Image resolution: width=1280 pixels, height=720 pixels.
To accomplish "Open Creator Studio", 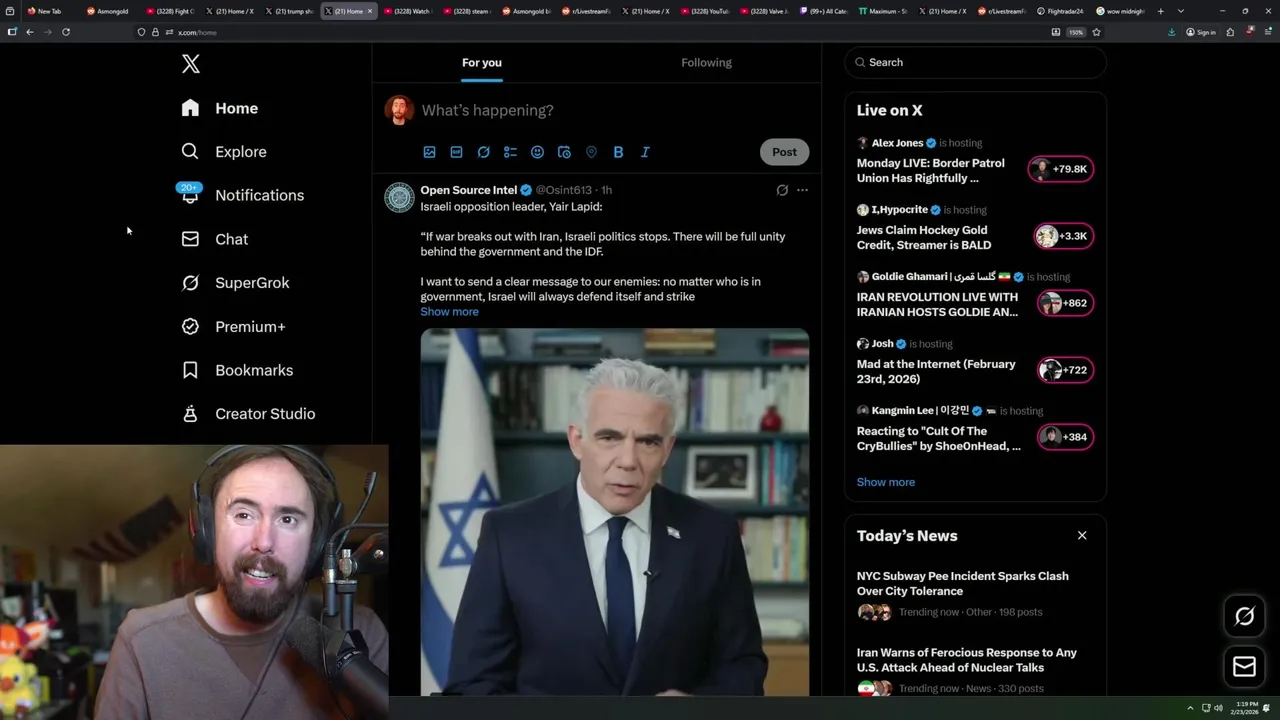I will (x=248, y=414).
